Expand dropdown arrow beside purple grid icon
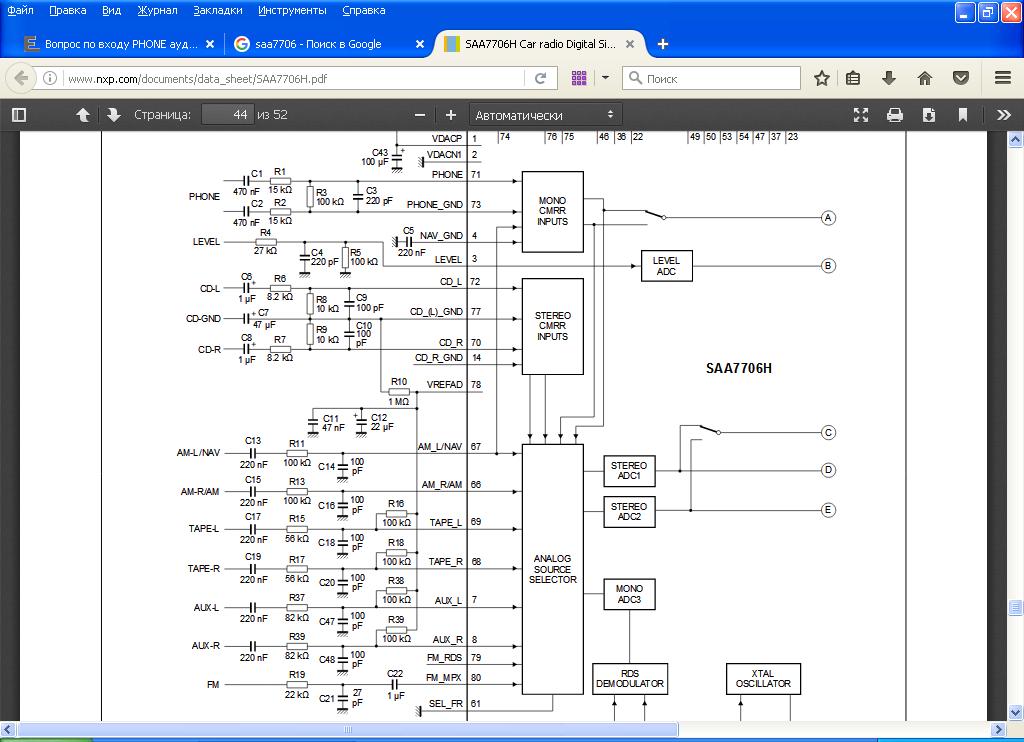This screenshot has width=1024, height=742. tap(605, 78)
